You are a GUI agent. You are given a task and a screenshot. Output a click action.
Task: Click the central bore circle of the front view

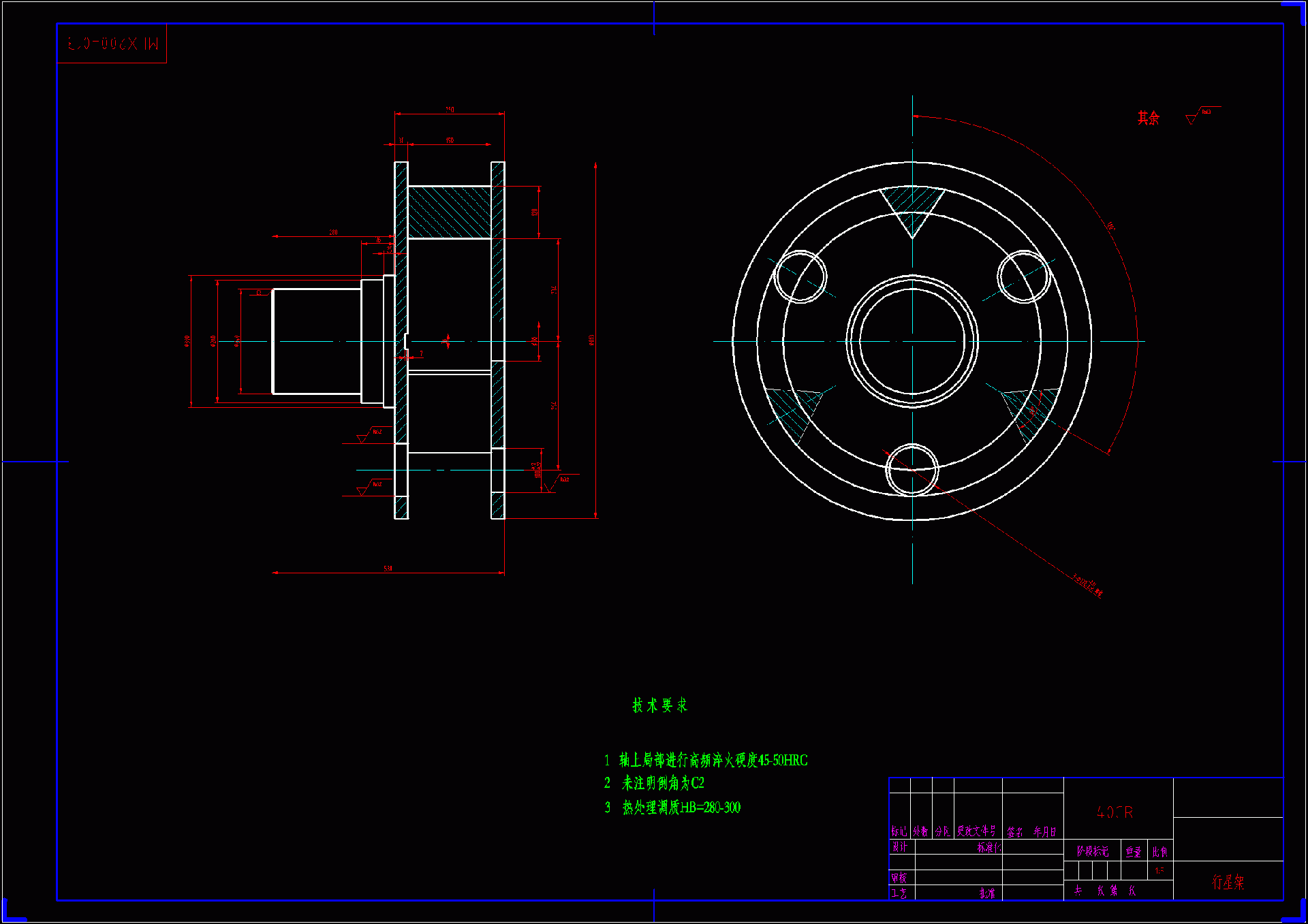click(912, 341)
